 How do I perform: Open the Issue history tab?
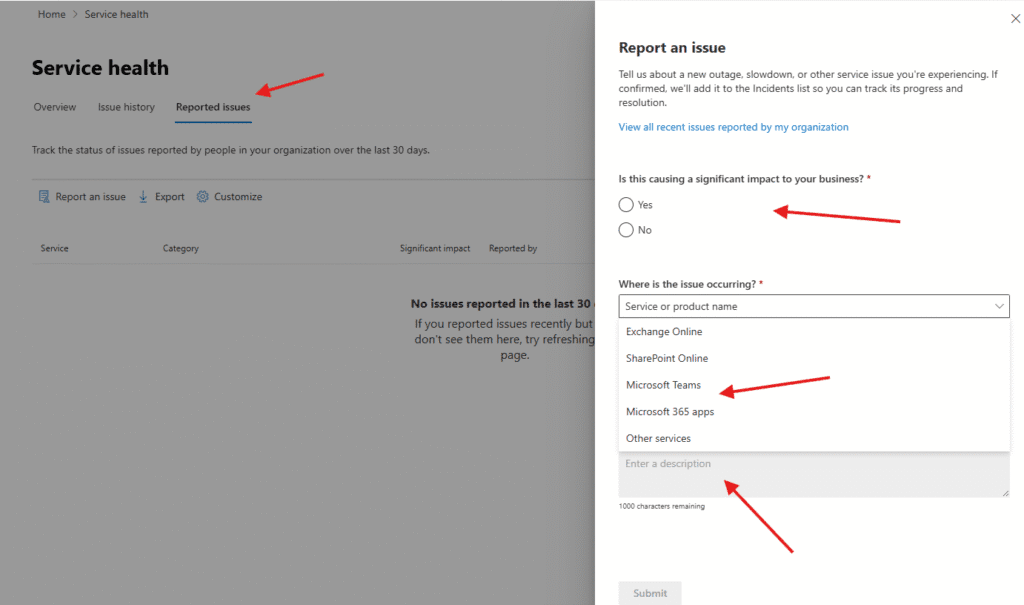pyautogui.click(x=126, y=107)
